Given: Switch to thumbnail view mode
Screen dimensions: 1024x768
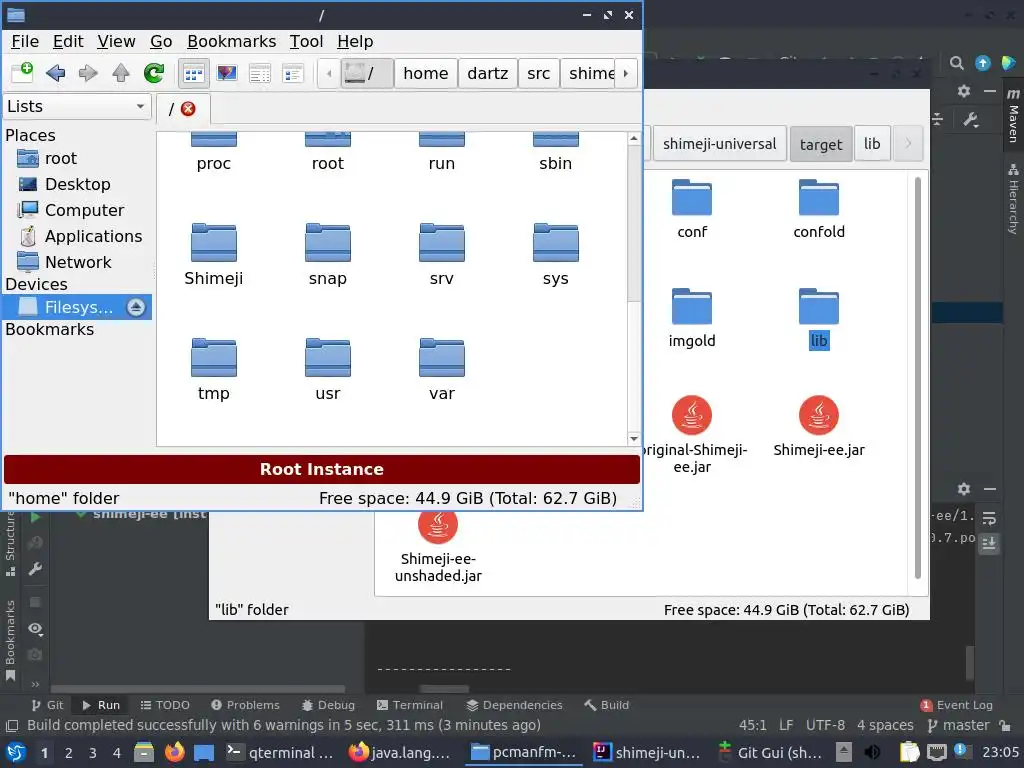Looking at the screenshot, I should coord(227,73).
